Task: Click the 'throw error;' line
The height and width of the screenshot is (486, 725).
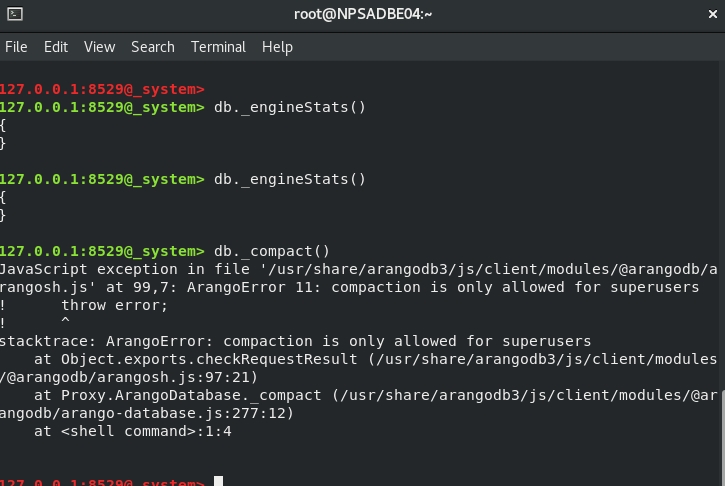Action: point(114,305)
